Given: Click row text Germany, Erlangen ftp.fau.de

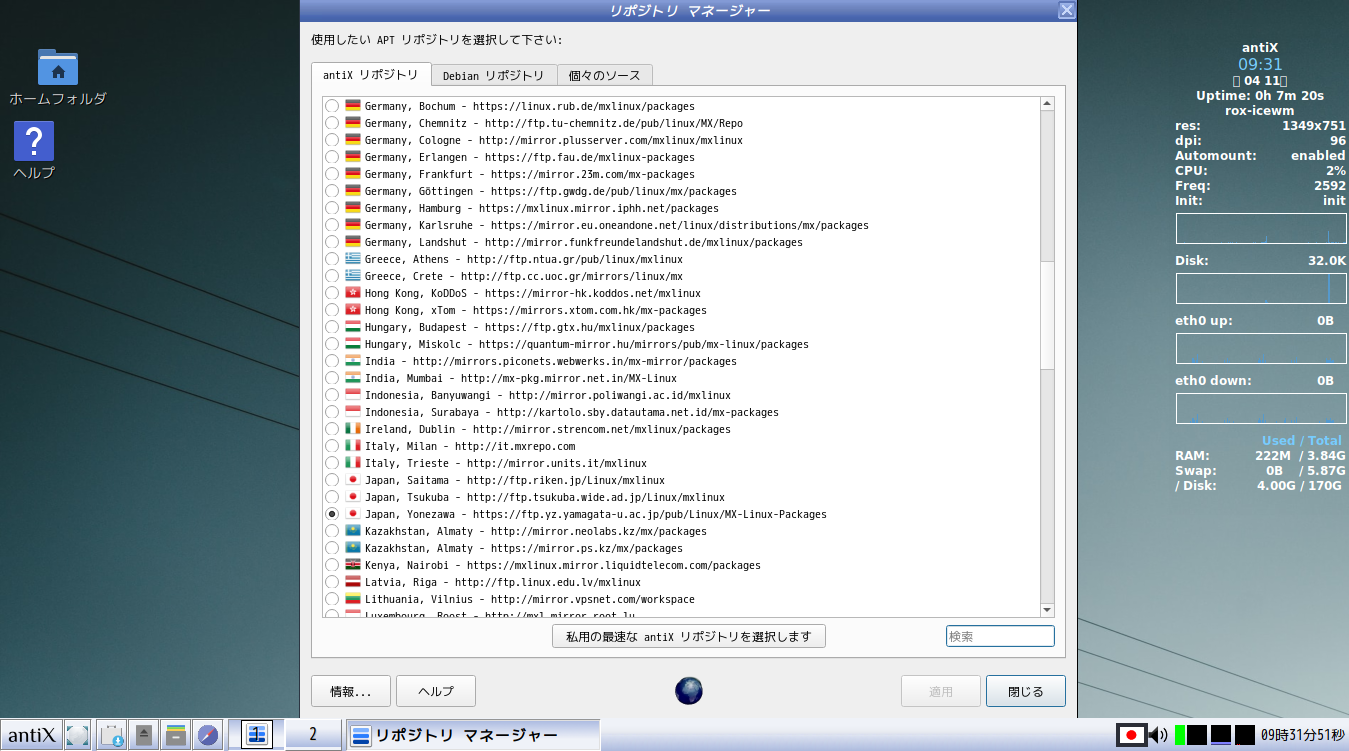Looking at the screenshot, I should pos(530,157).
